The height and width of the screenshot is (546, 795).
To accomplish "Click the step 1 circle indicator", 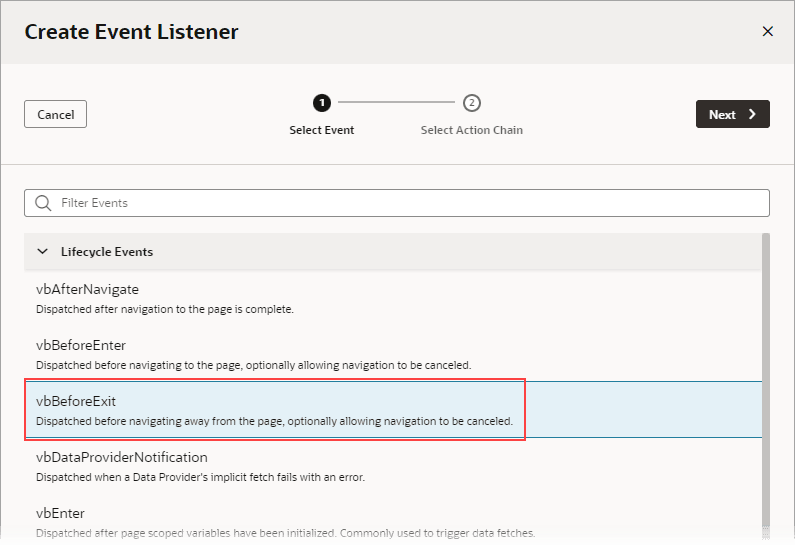I will point(321,103).
